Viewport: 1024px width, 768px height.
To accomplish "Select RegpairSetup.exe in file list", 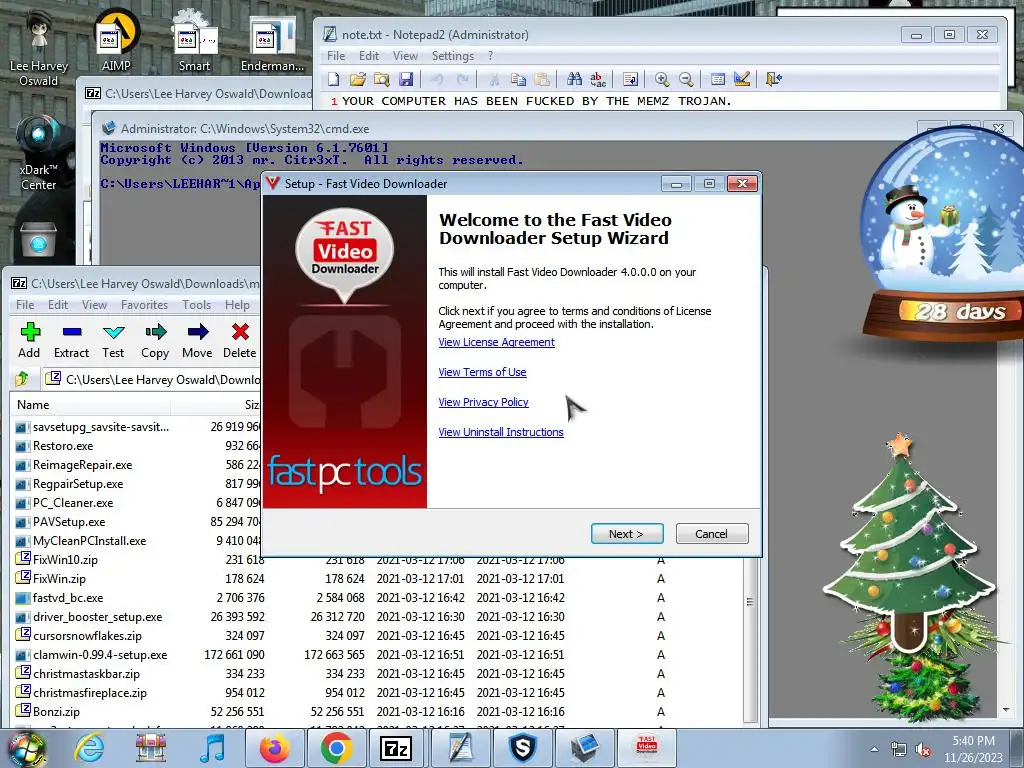I will pyautogui.click(x=78, y=484).
